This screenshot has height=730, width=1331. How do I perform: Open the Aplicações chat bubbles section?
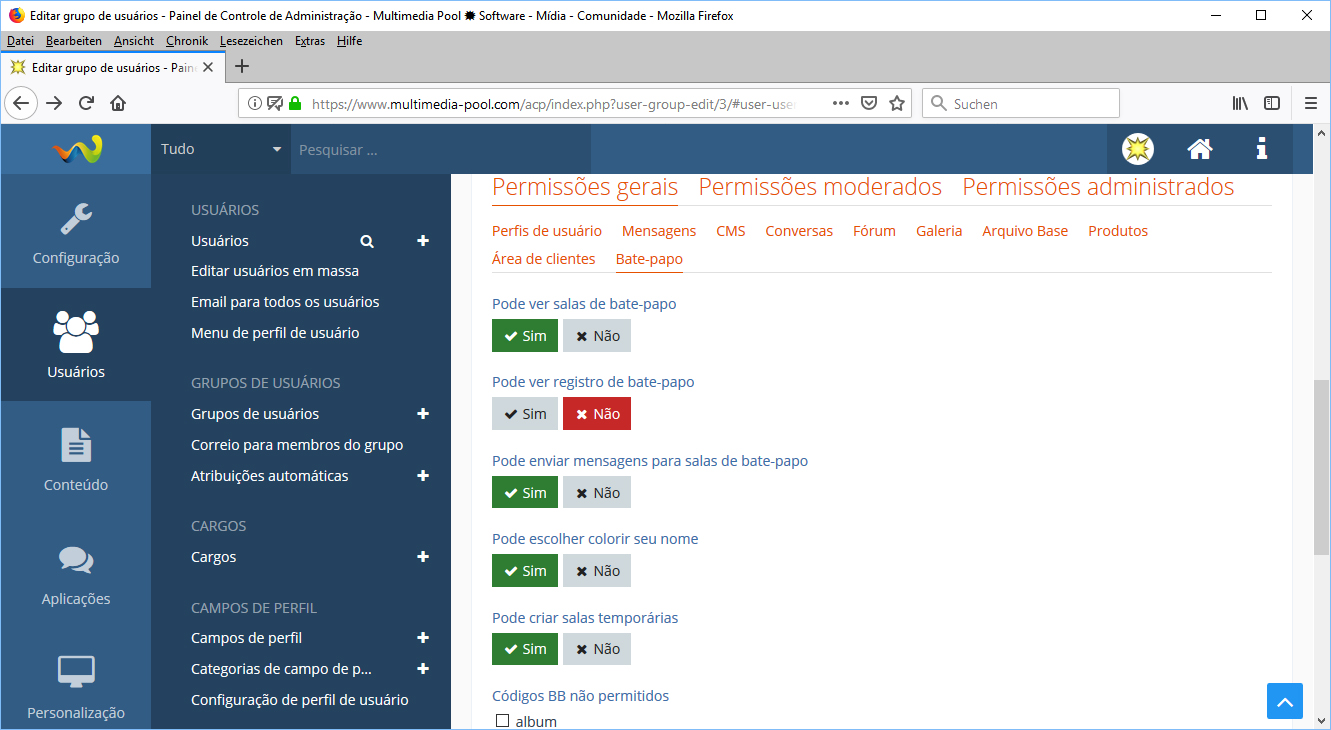tap(76, 574)
